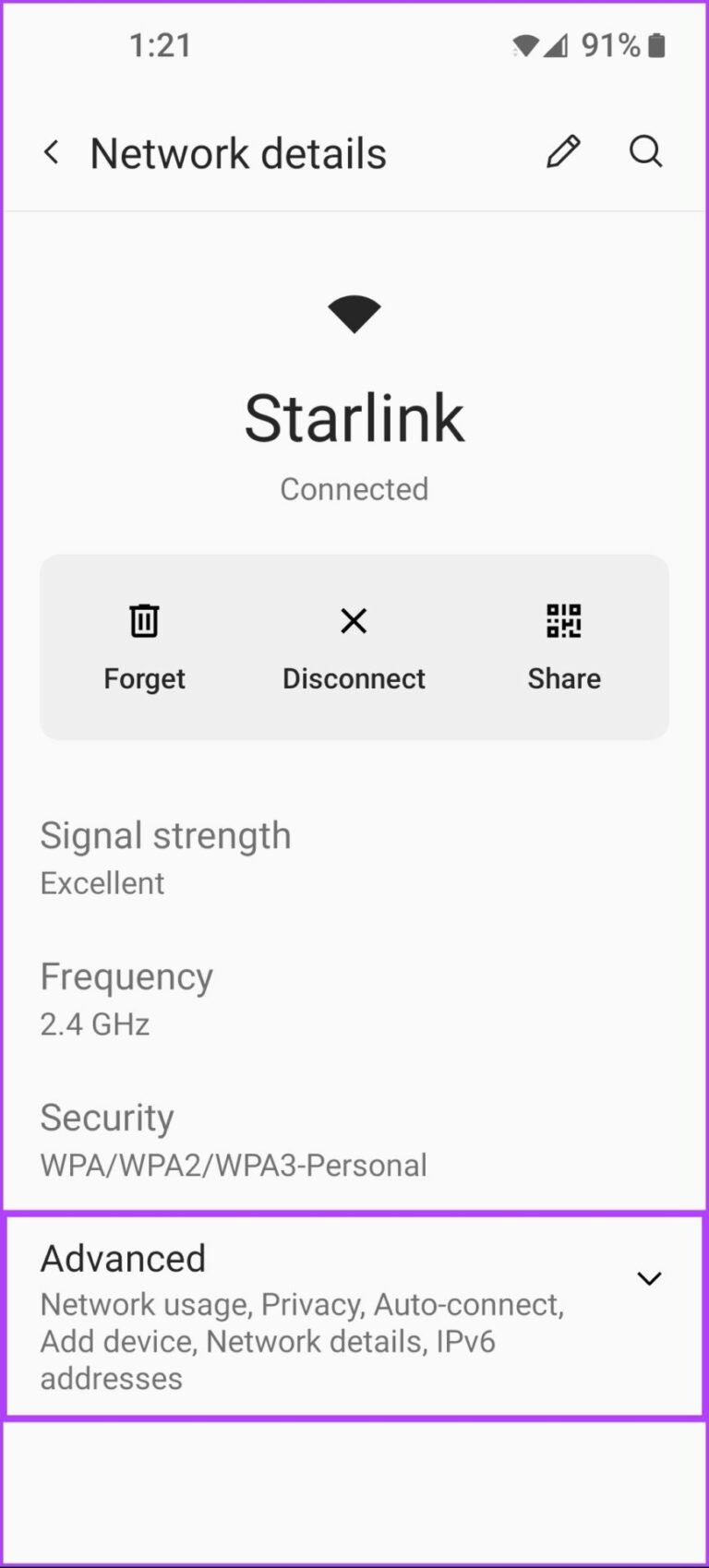Tap the battery icon in status bar
The height and width of the screenshot is (1568, 709).
[x=656, y=45]
